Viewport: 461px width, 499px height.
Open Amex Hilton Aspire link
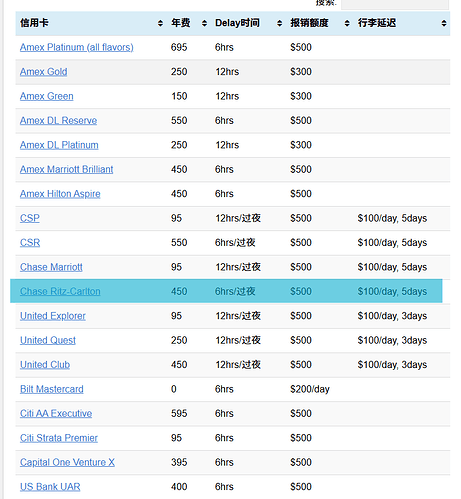60,194
